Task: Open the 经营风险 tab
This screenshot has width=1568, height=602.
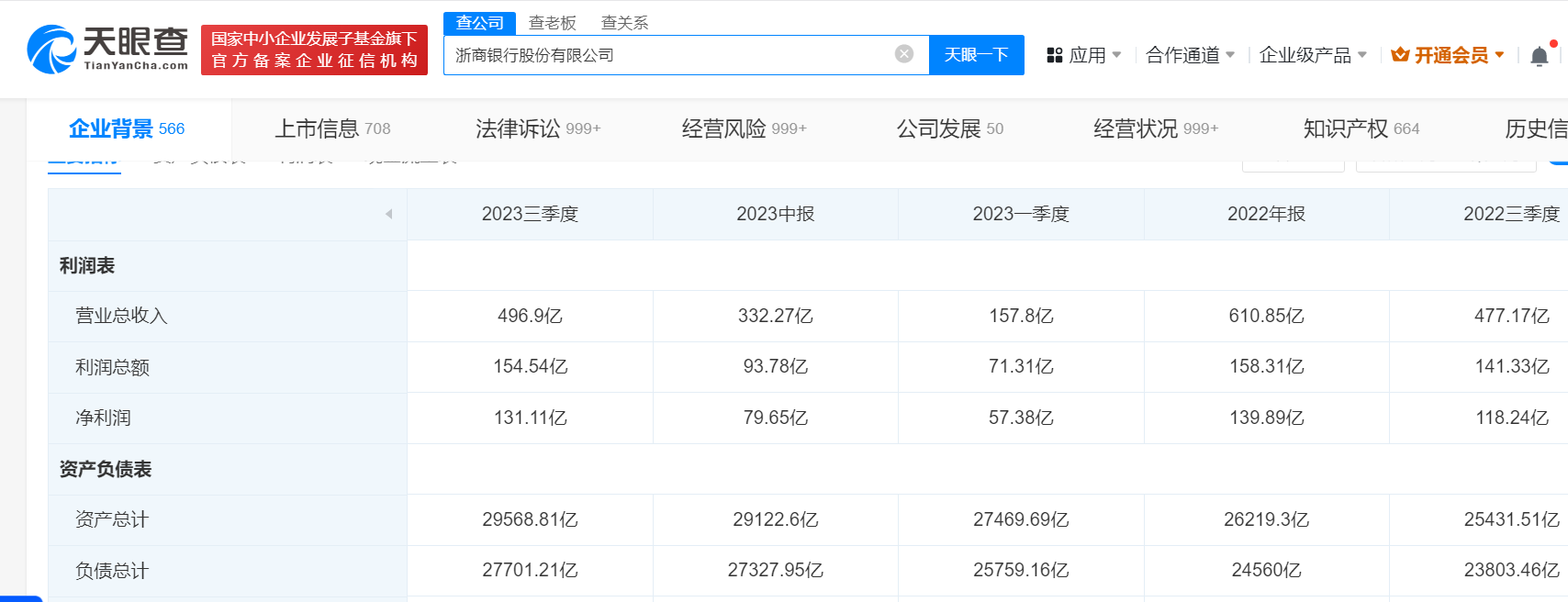Action: coord(744,128)
